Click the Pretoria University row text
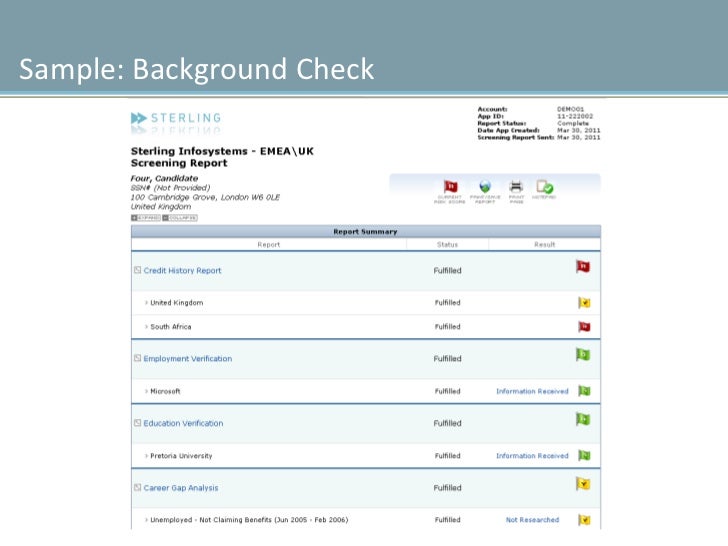 point(181,456)
